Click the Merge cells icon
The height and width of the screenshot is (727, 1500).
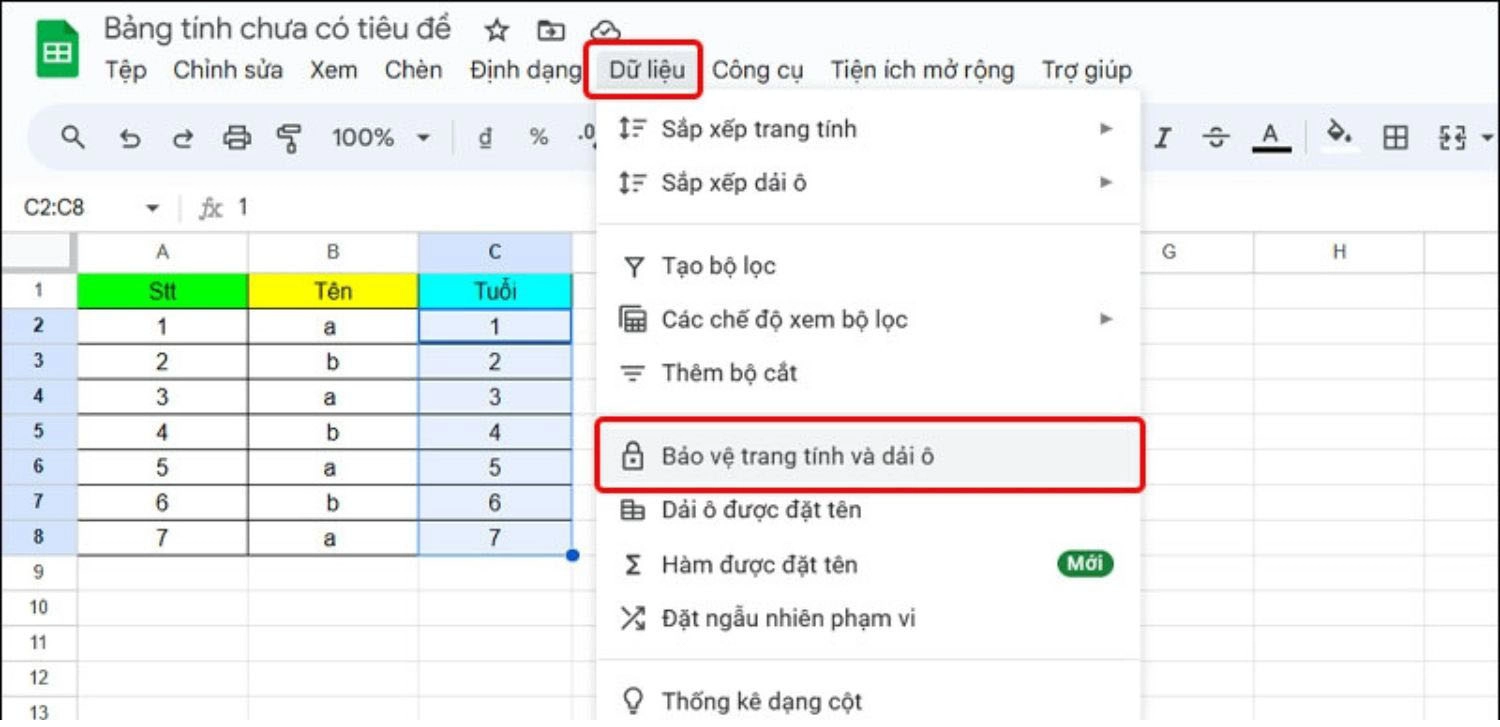pyautogui.click(x=1451, y=138)
